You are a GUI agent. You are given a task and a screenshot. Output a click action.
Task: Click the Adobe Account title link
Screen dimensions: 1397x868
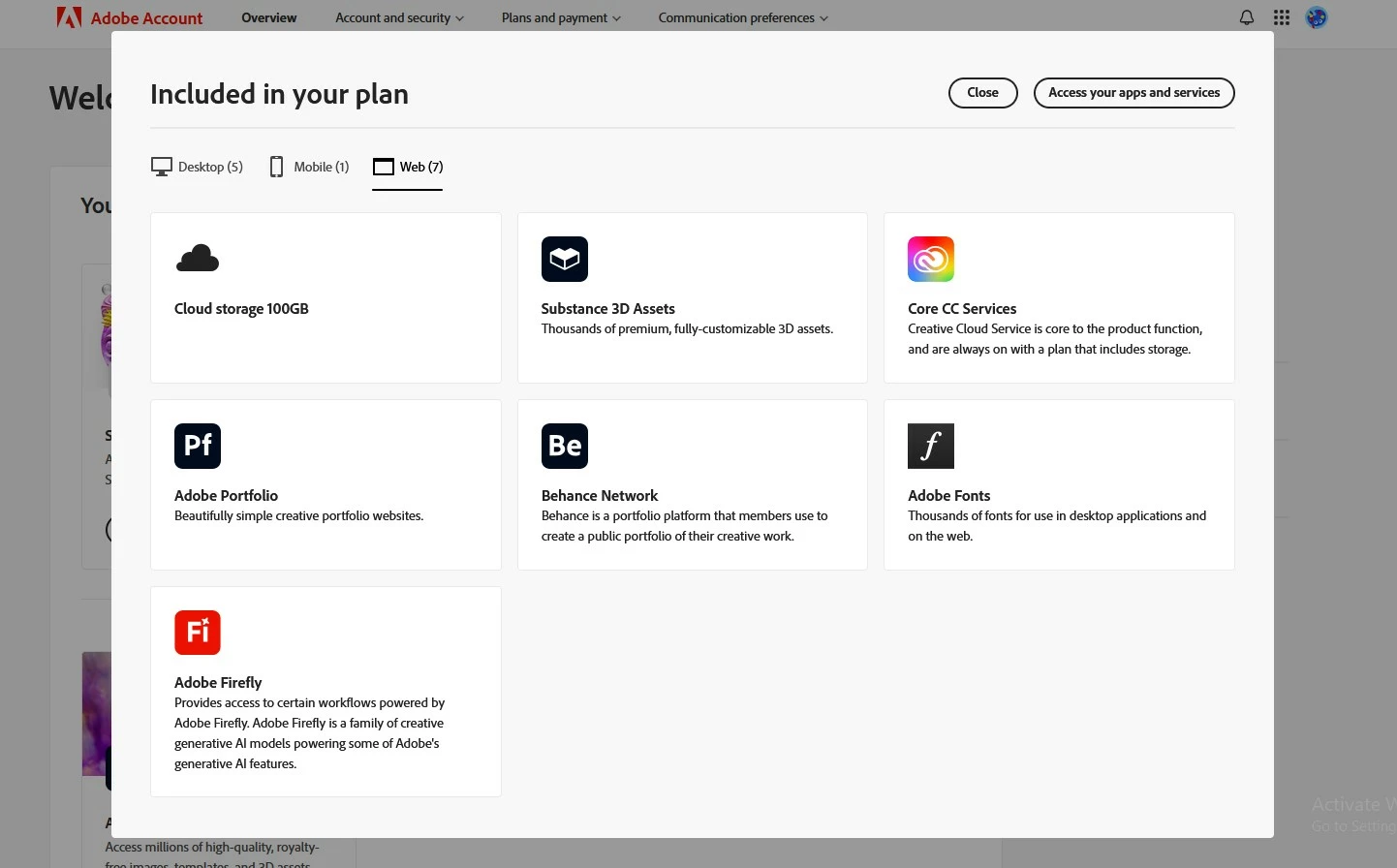pyautogui.click(x=146, y=17)
